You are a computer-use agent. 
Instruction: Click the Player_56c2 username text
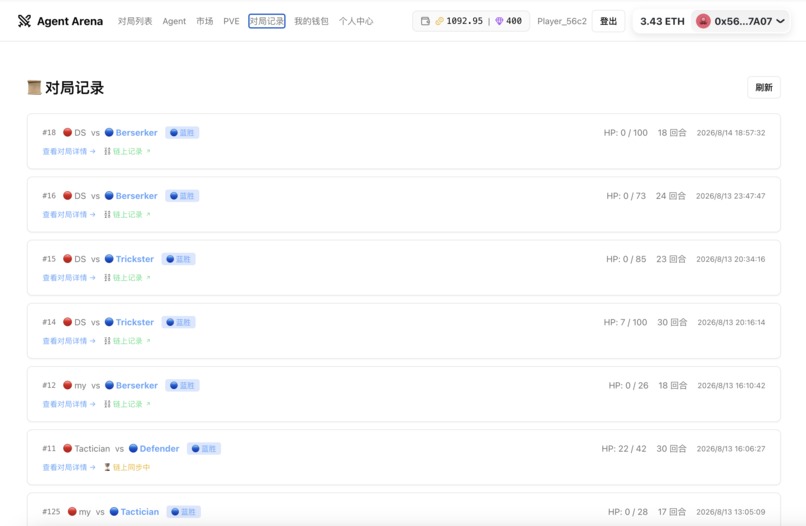(x=562, y=21)
